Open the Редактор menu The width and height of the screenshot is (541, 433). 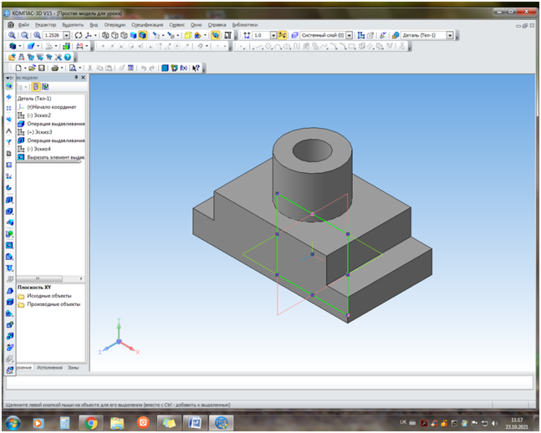point(45,25)
